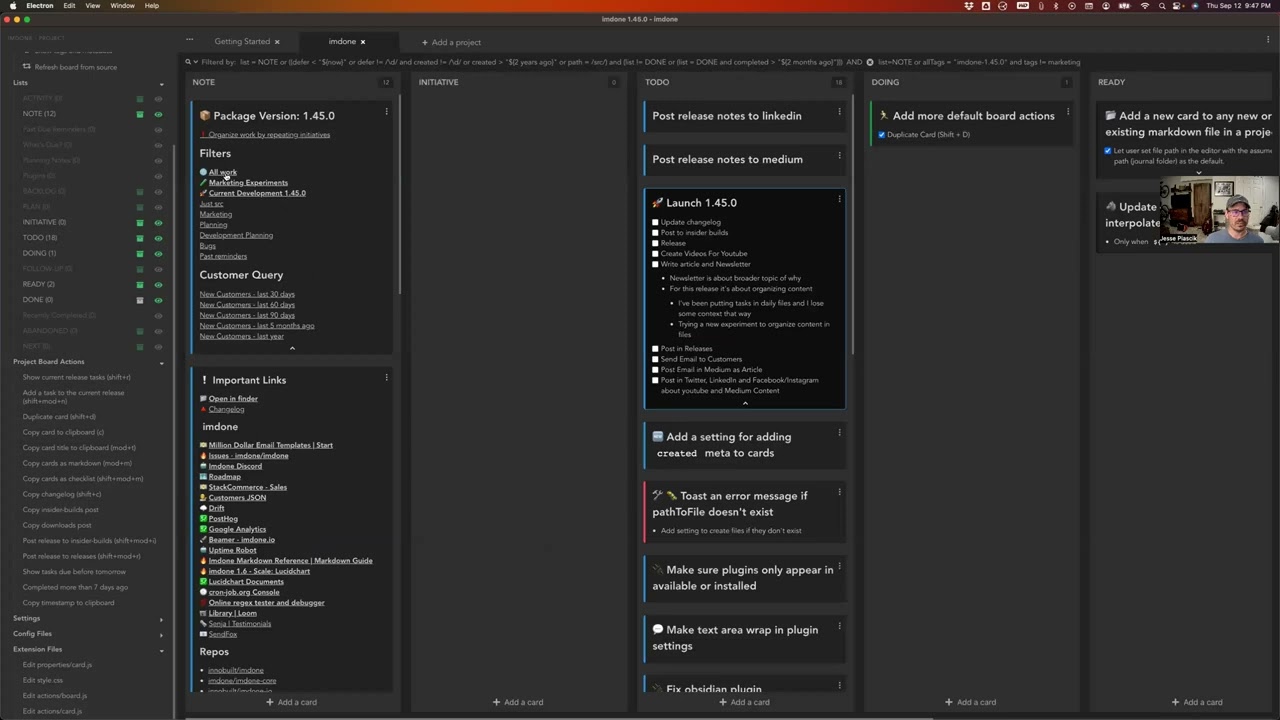Run Copy changelog (shift+c) board action

pyautogui.click(x=62, y=494)
